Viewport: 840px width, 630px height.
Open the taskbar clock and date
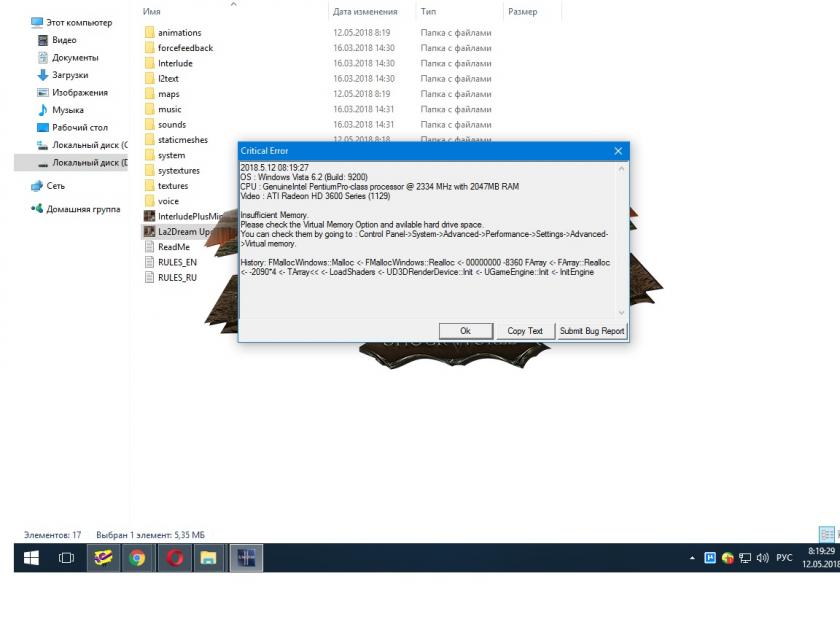coord(820,557)
